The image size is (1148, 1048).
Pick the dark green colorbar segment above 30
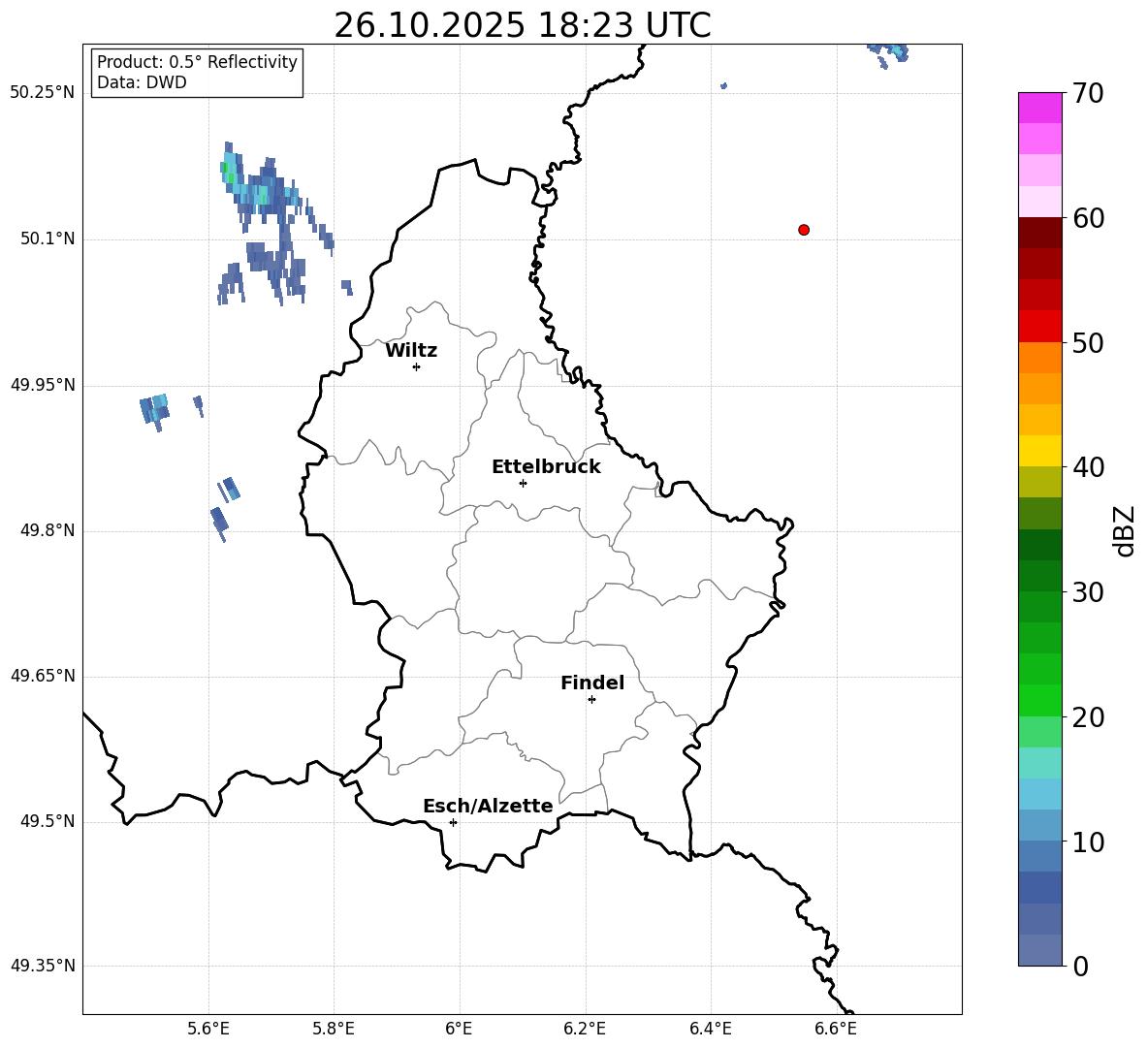point(1039,576)
